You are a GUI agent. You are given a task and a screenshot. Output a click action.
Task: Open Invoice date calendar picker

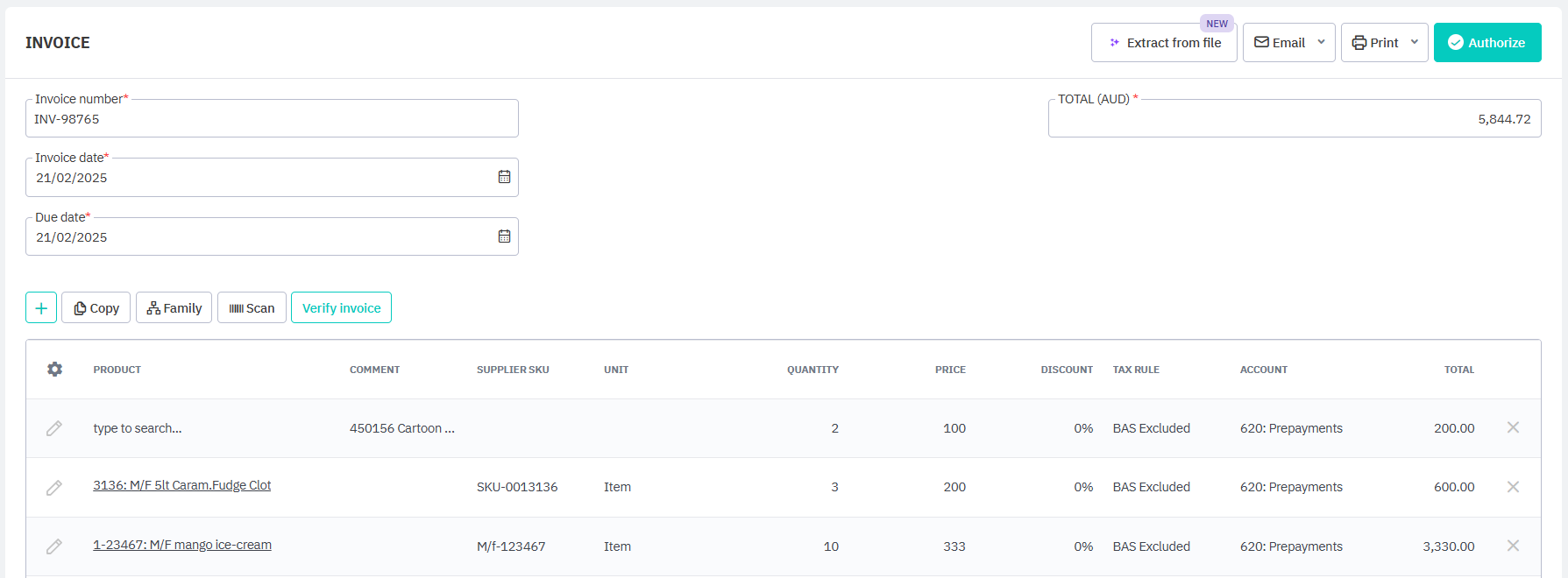pos(504,177)
